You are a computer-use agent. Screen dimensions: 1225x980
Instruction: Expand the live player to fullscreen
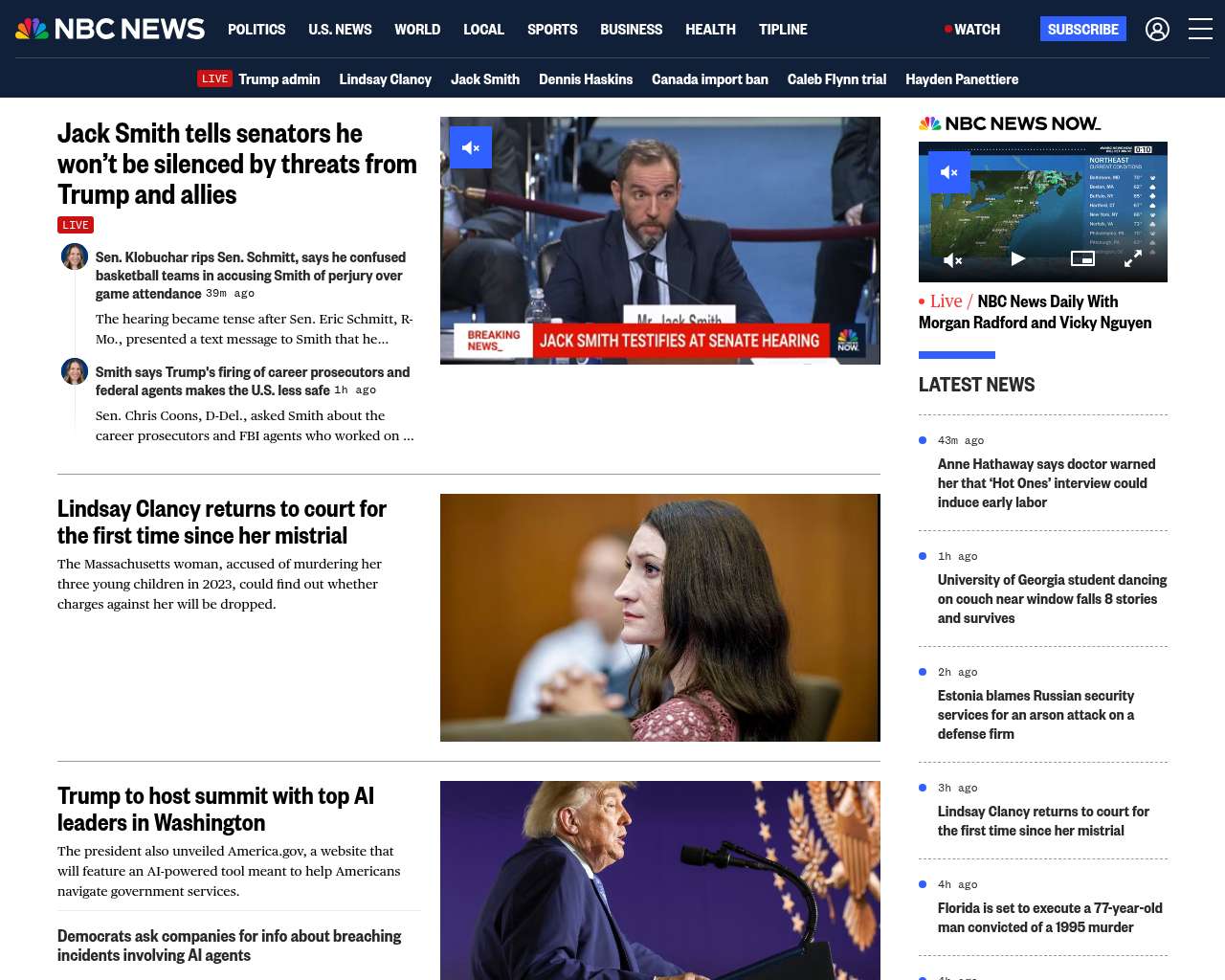click(1132, 259)
